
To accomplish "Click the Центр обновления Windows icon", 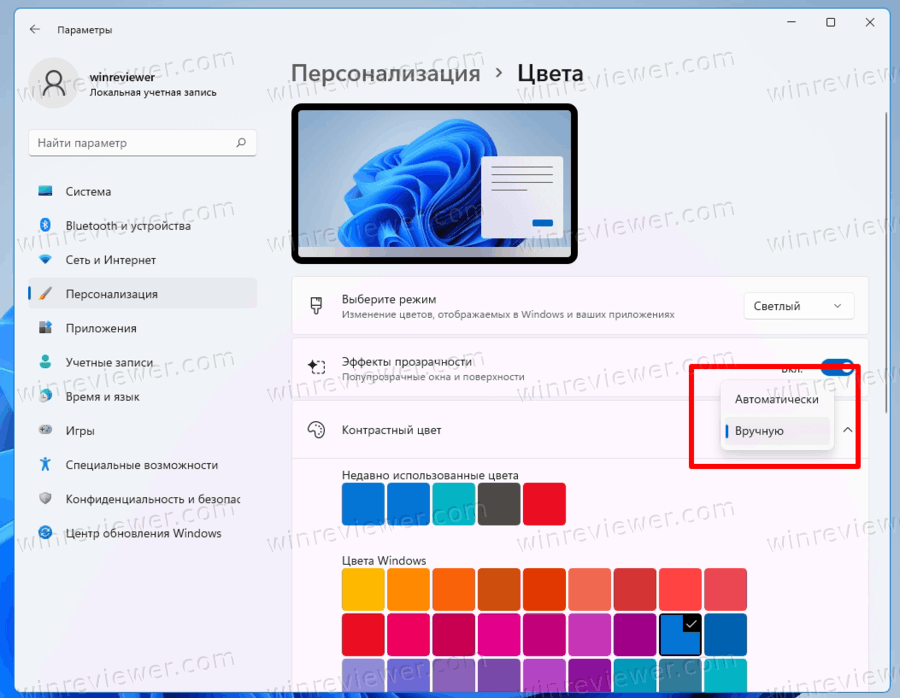I will (x=45, y=533).
